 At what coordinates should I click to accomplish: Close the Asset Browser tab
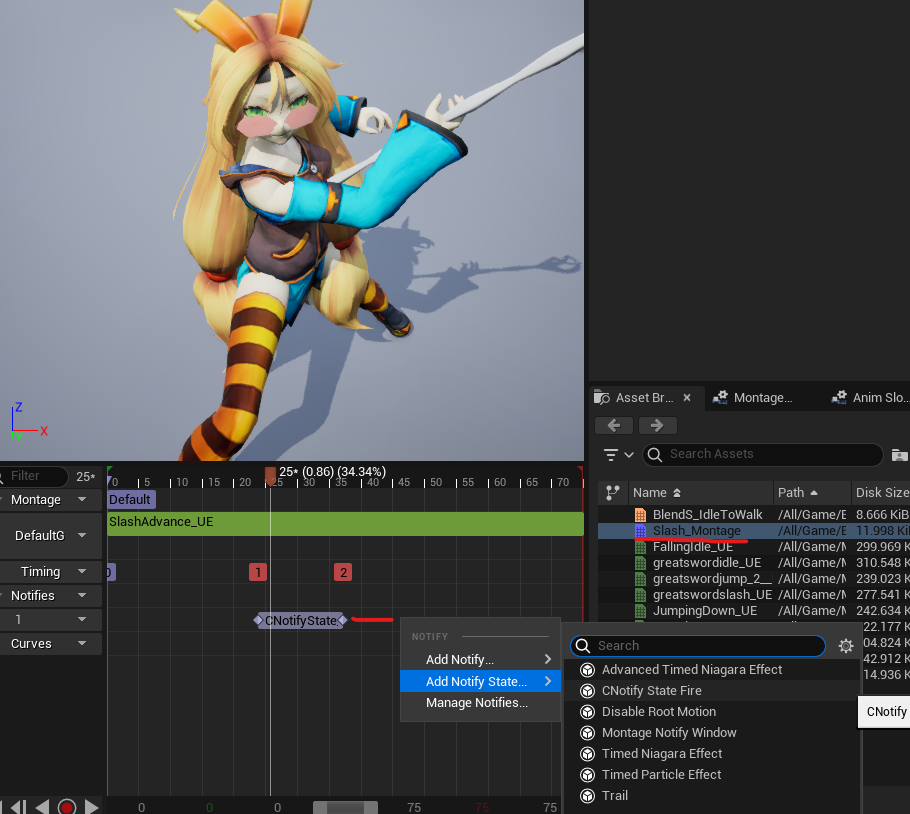[687, 397]
